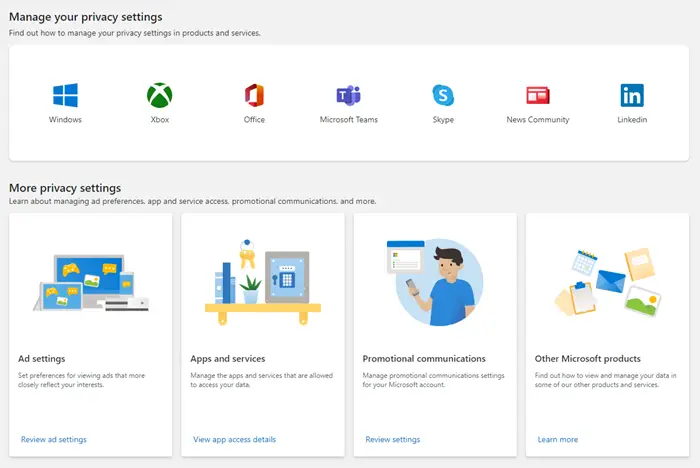Viewport: 700px width, 468px height.
Task: Open the Review settings link
Action: click(393, 439)
